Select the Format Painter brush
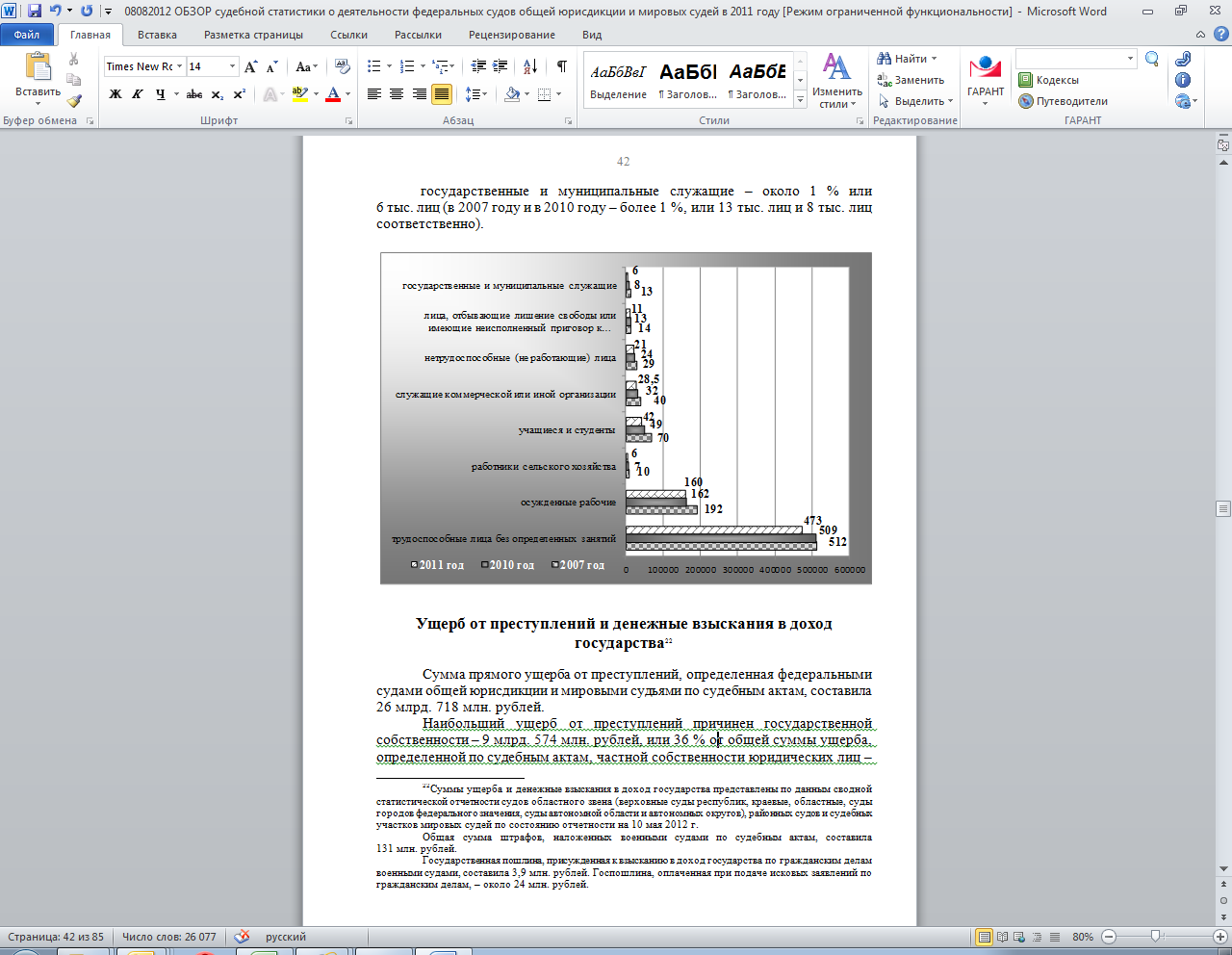 coord(74,101)
